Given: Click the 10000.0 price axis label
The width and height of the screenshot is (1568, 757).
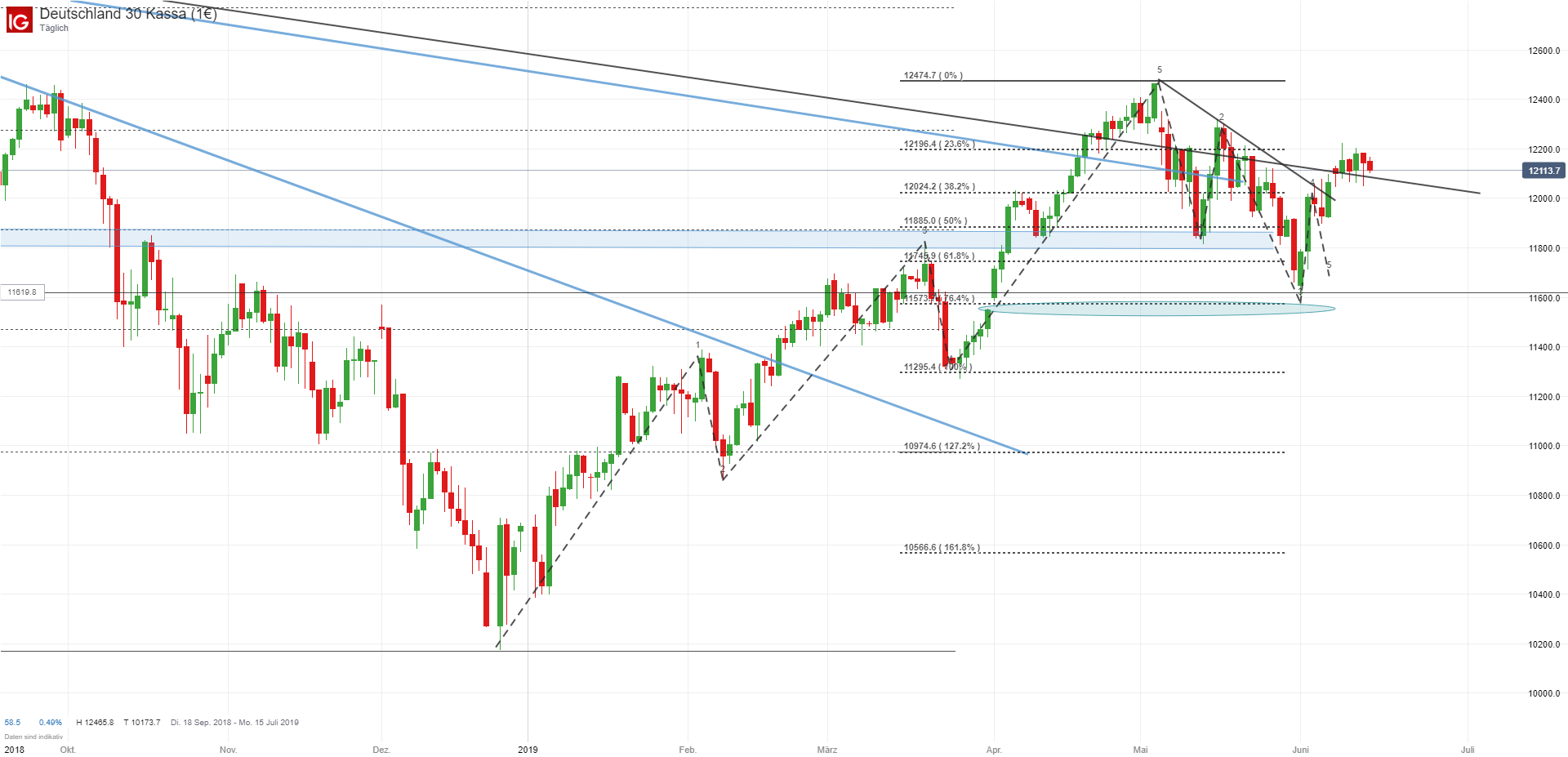Looking at the screenshot, I should coord(1544,693).
